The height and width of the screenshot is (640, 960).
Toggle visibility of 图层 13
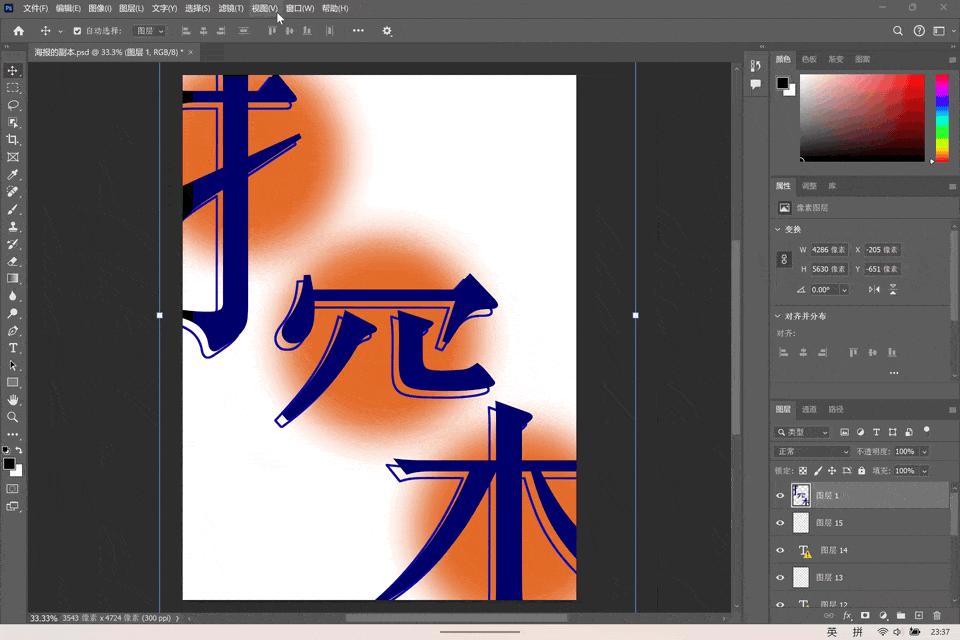click(x=781, y=577)
